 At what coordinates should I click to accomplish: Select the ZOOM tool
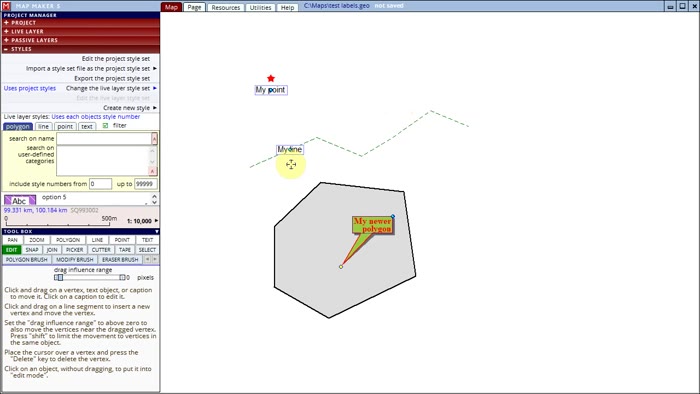(37, 240)
